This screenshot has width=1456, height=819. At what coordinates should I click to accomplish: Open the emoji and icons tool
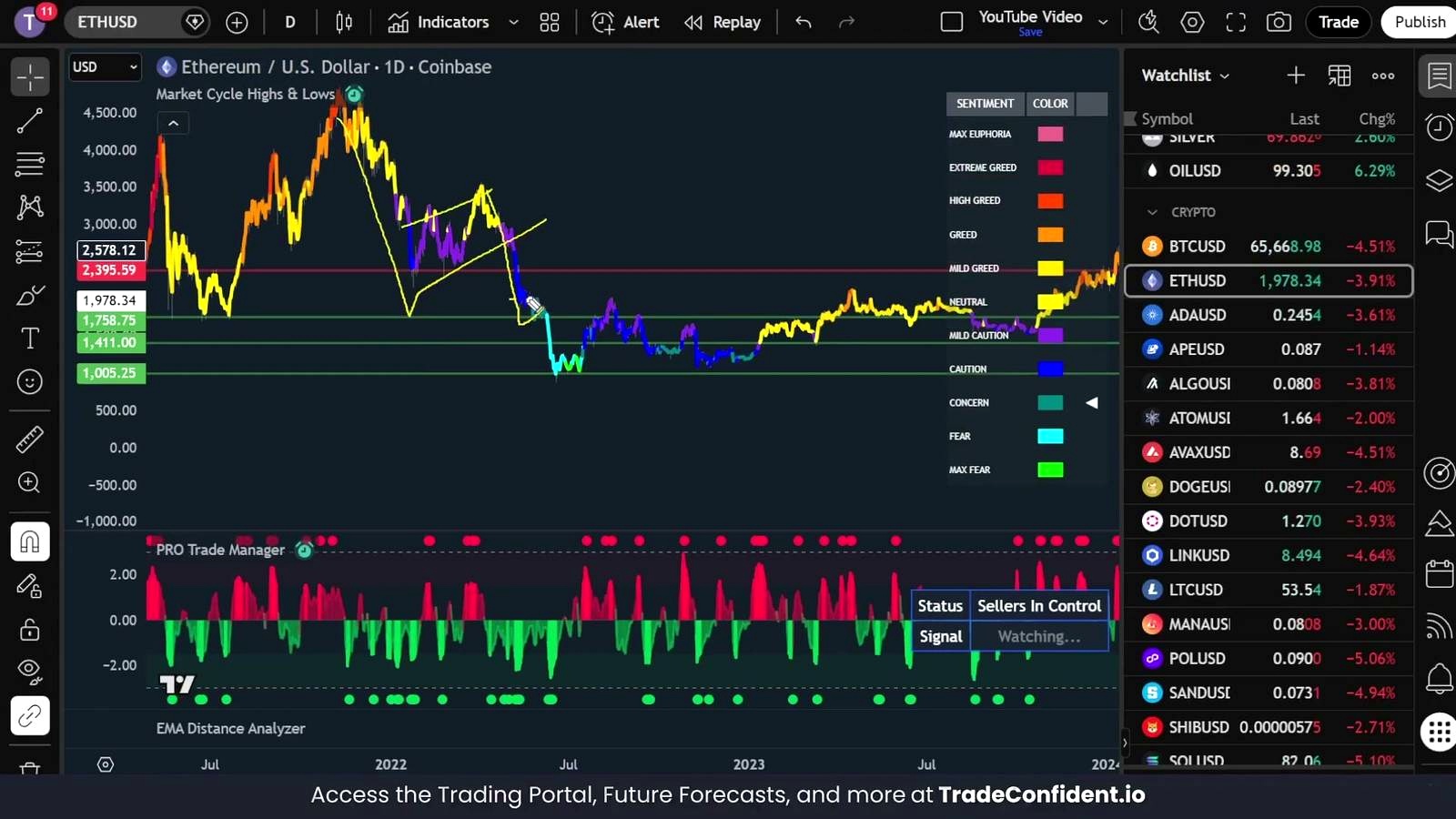click(x=30, y=382)
